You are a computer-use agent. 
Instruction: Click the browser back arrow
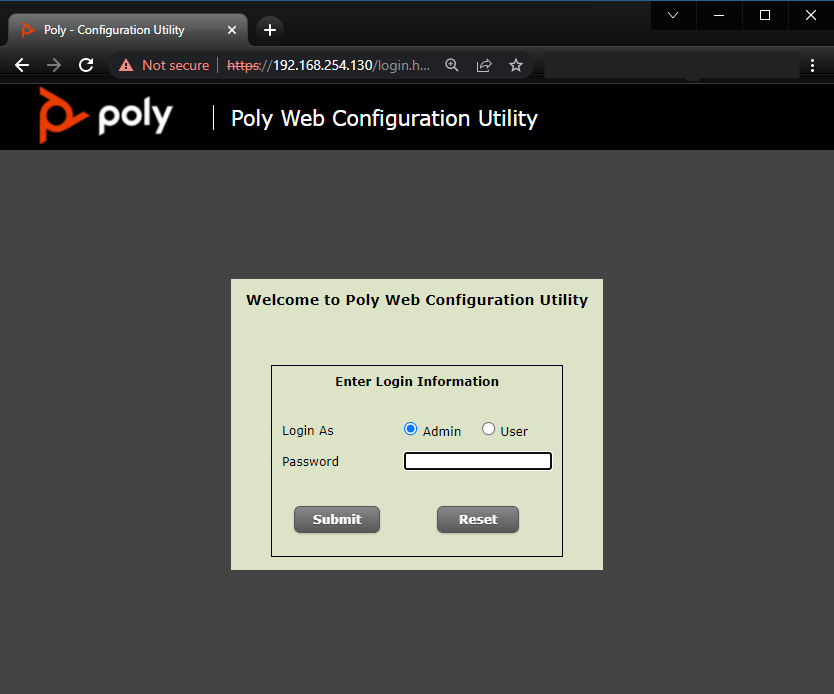click(22, 65)
